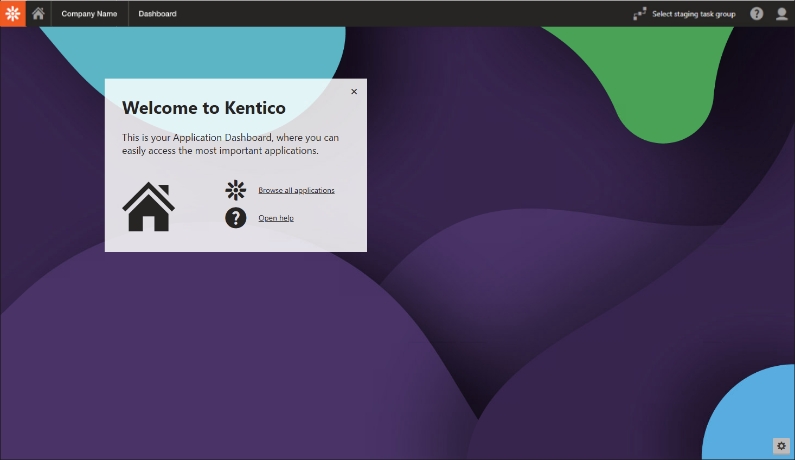Open the header help question mark

pos(757,14)
